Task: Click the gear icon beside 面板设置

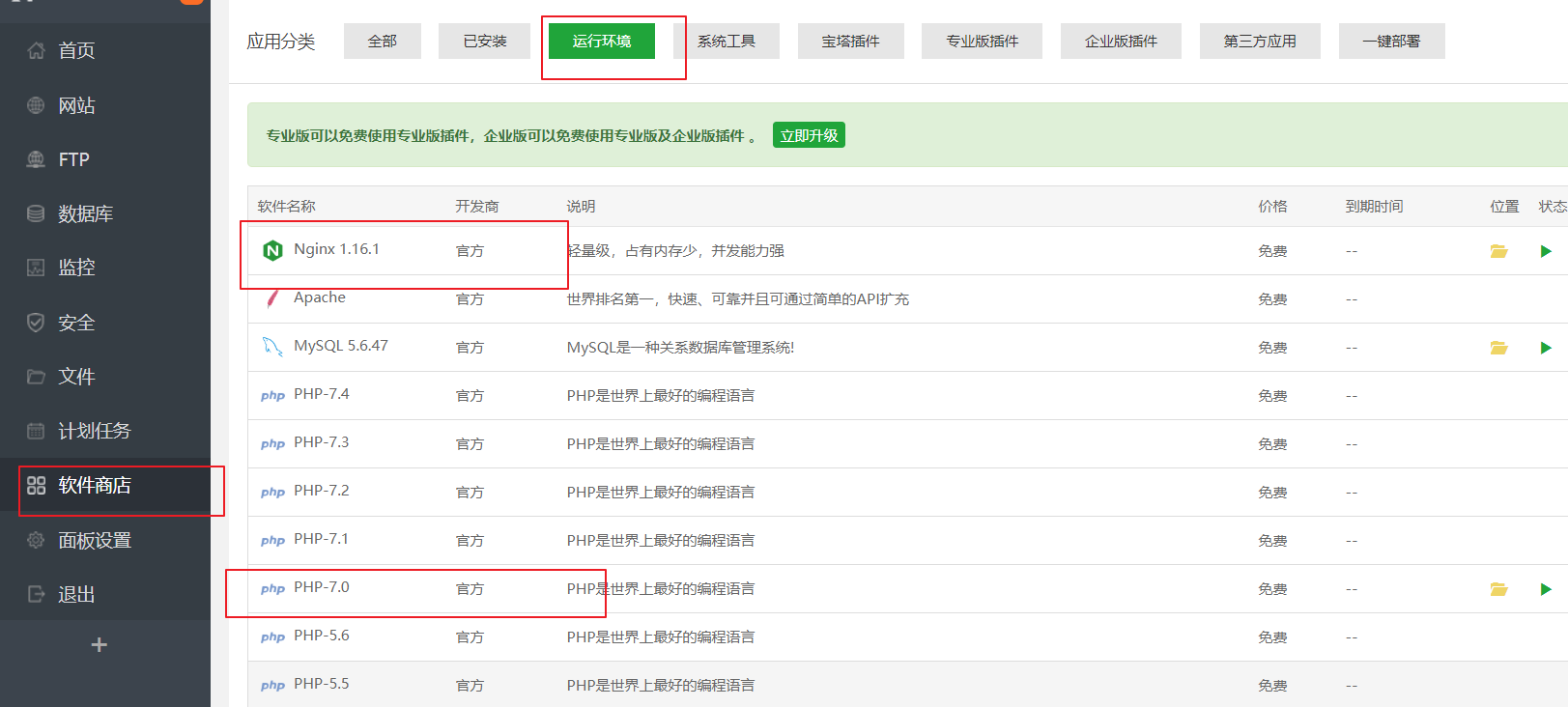Action: click(36, 540)
